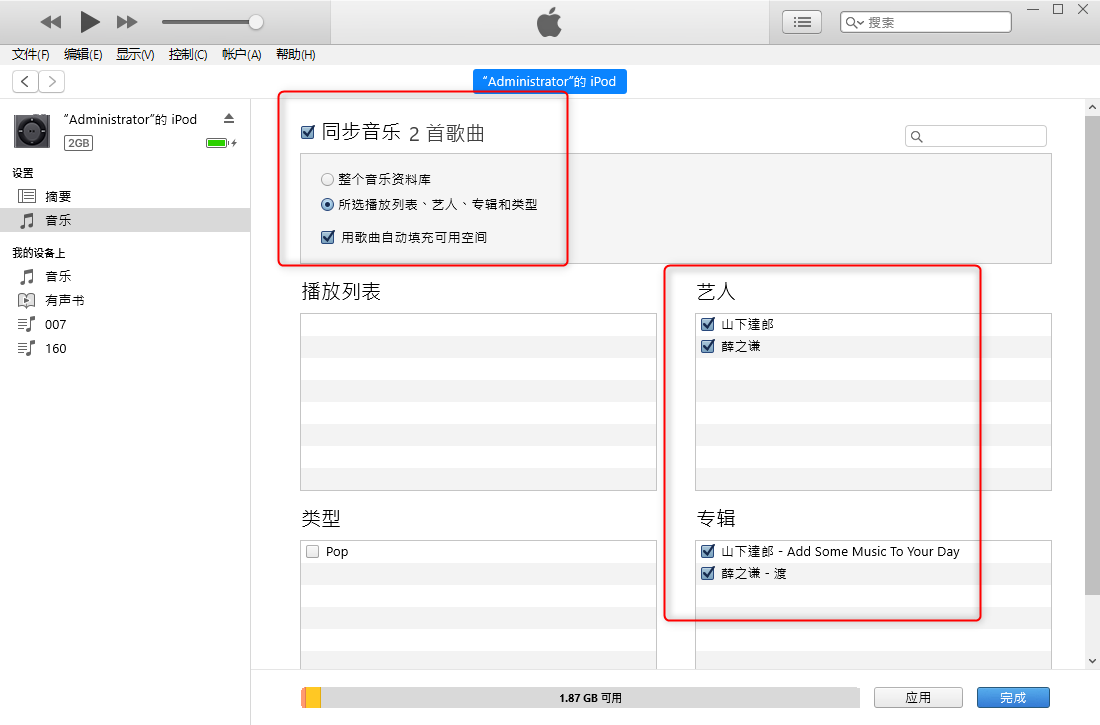Skip forward with the fast-forward button

(127, 22)
